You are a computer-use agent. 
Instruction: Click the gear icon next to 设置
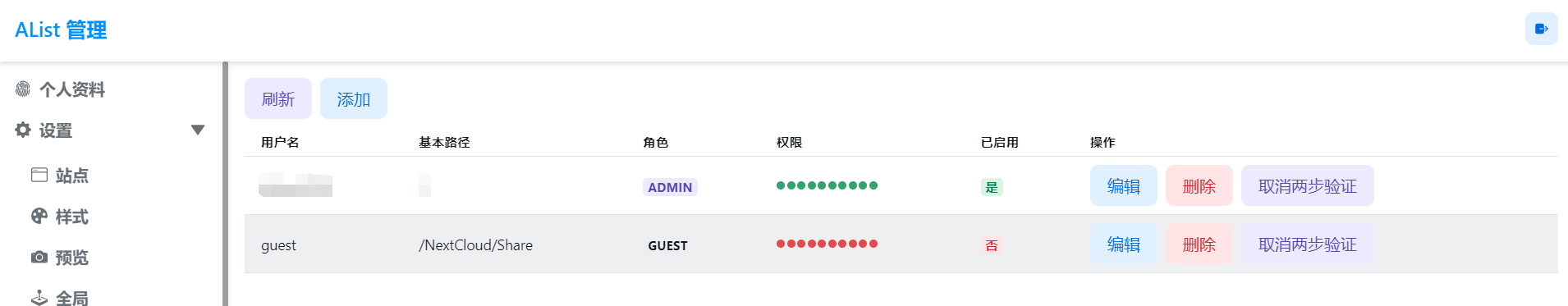(23, 130)
